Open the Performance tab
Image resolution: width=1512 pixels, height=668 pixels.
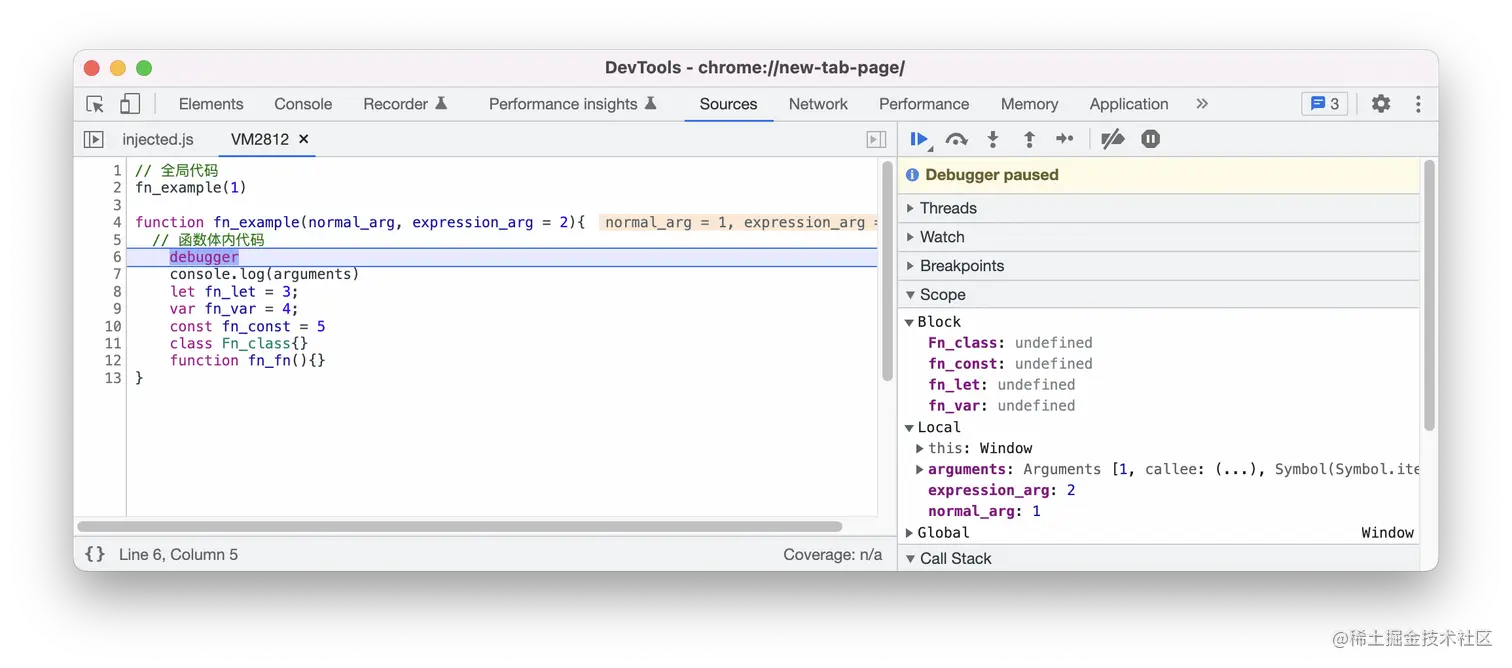coord(924,104)
